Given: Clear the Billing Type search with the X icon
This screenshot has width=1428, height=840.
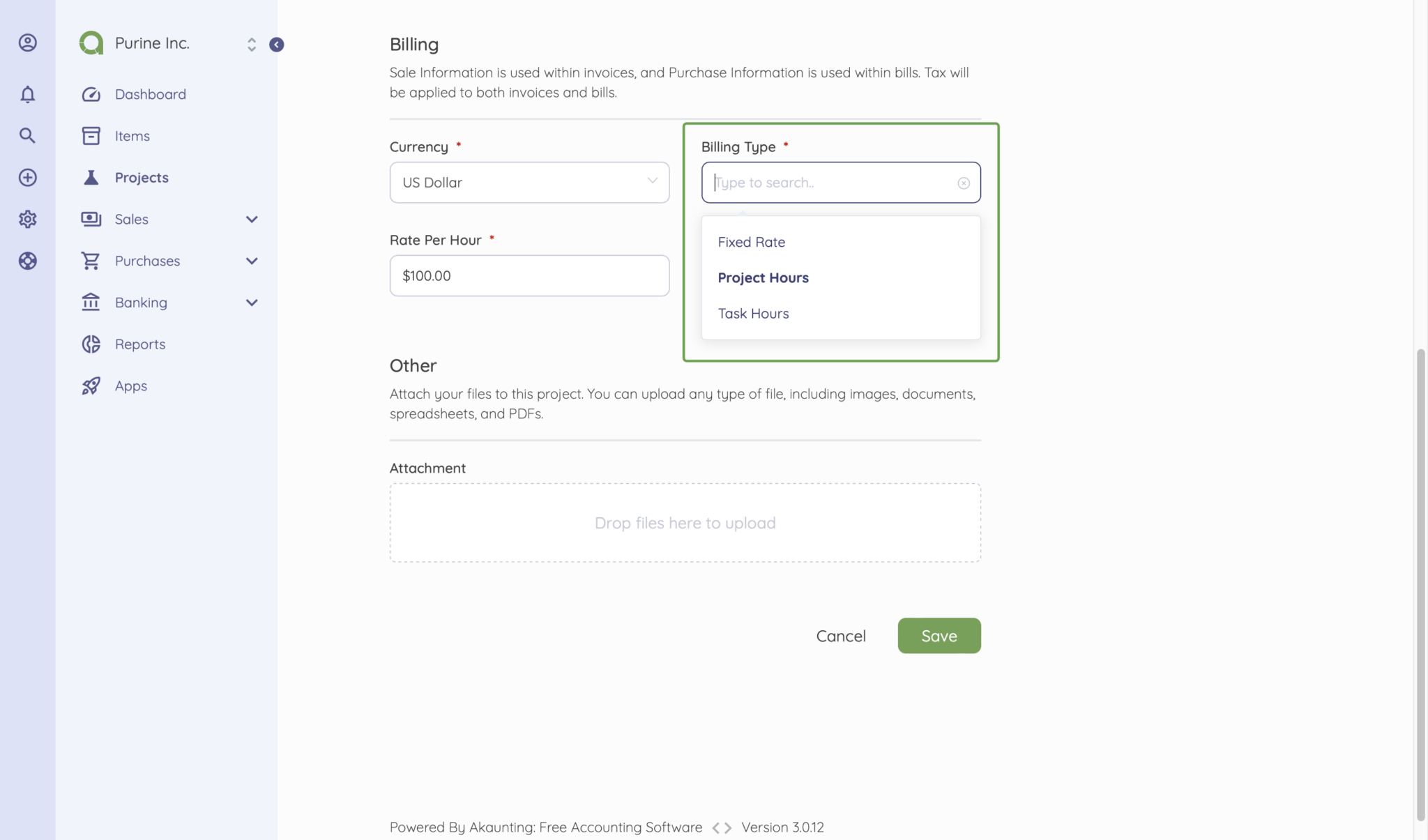Looking at the screenshot, I should 963,182.
